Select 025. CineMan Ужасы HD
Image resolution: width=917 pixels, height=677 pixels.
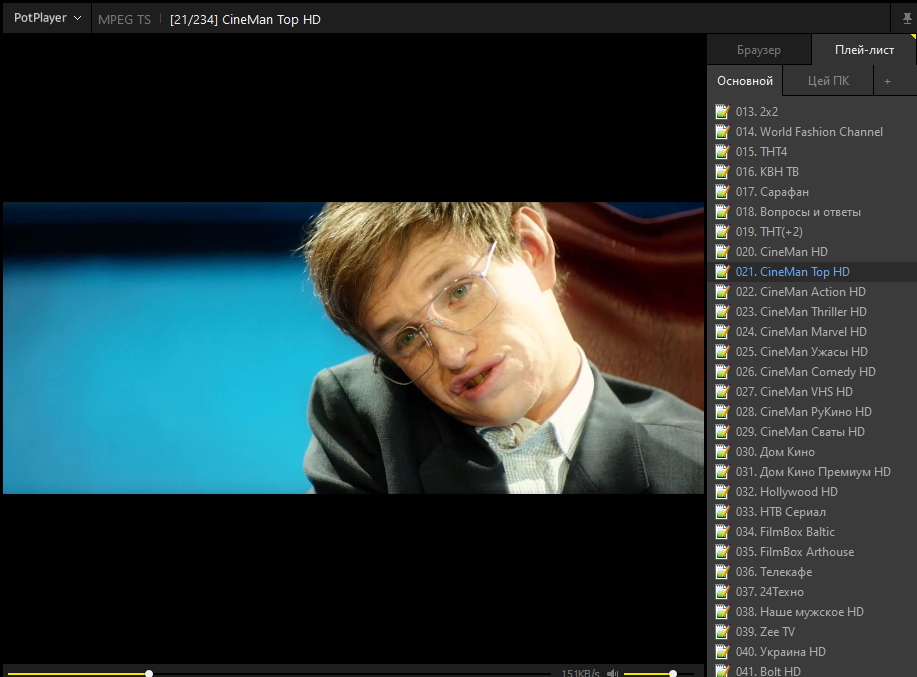(812, 351)
